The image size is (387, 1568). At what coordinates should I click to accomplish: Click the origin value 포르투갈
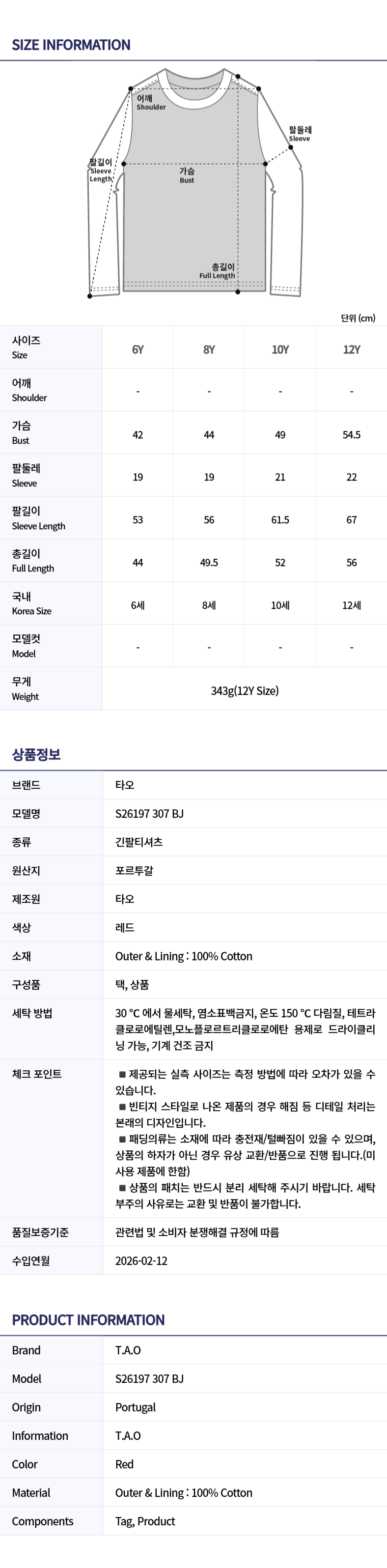point(135,870)
